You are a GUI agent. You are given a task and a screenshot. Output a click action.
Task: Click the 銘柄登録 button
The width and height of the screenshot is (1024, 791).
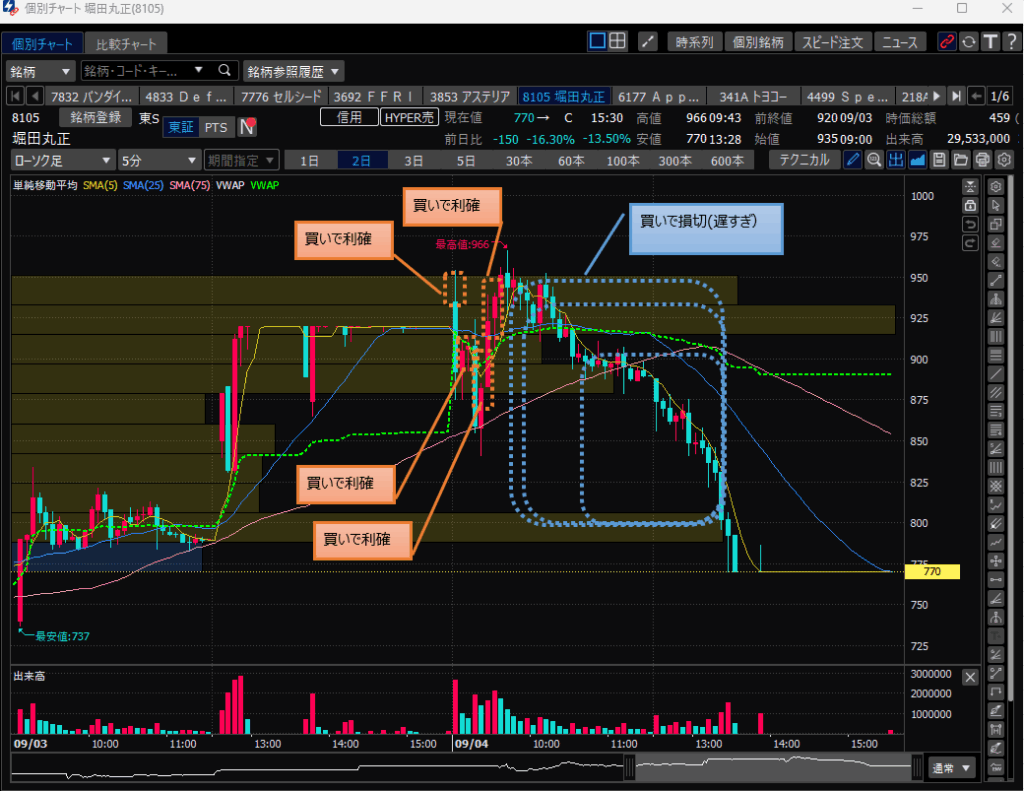tap(95, 118)
